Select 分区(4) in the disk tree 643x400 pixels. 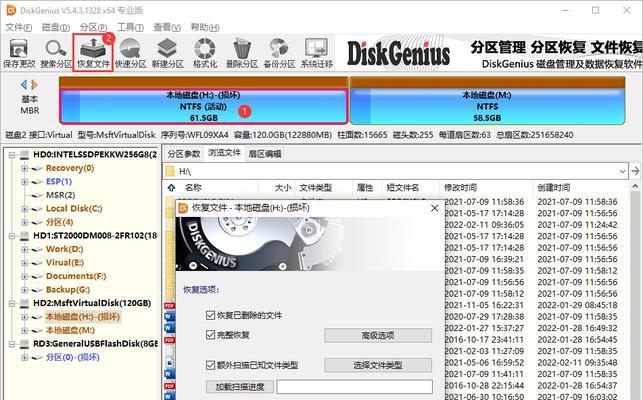click(59, 222)
